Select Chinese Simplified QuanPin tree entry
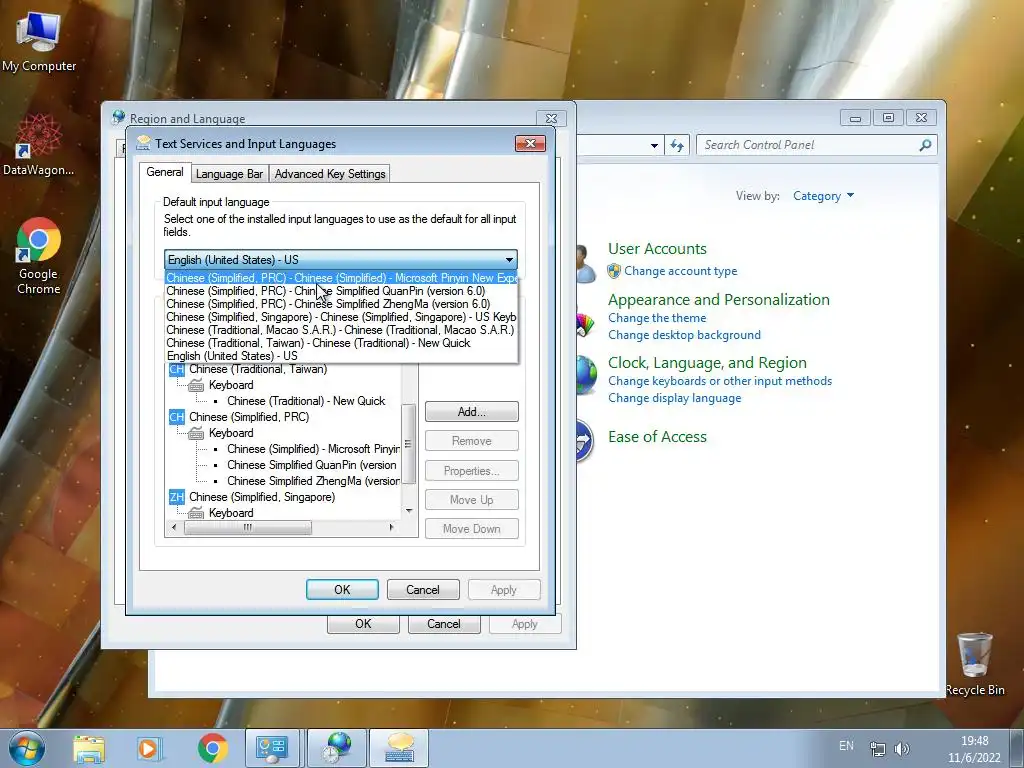 [x=312, y=465]
